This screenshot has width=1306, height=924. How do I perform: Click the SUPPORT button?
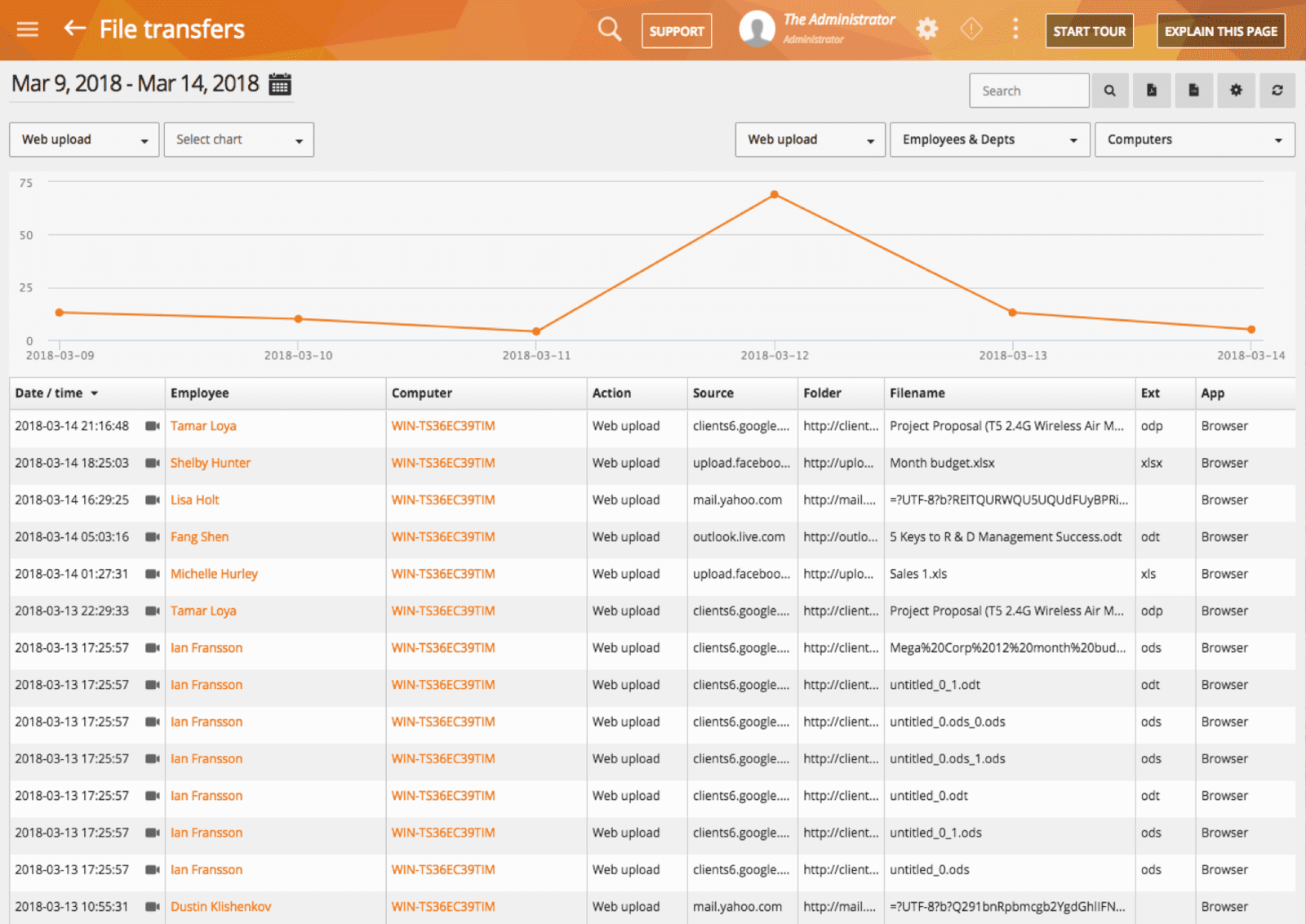[677, 31]
